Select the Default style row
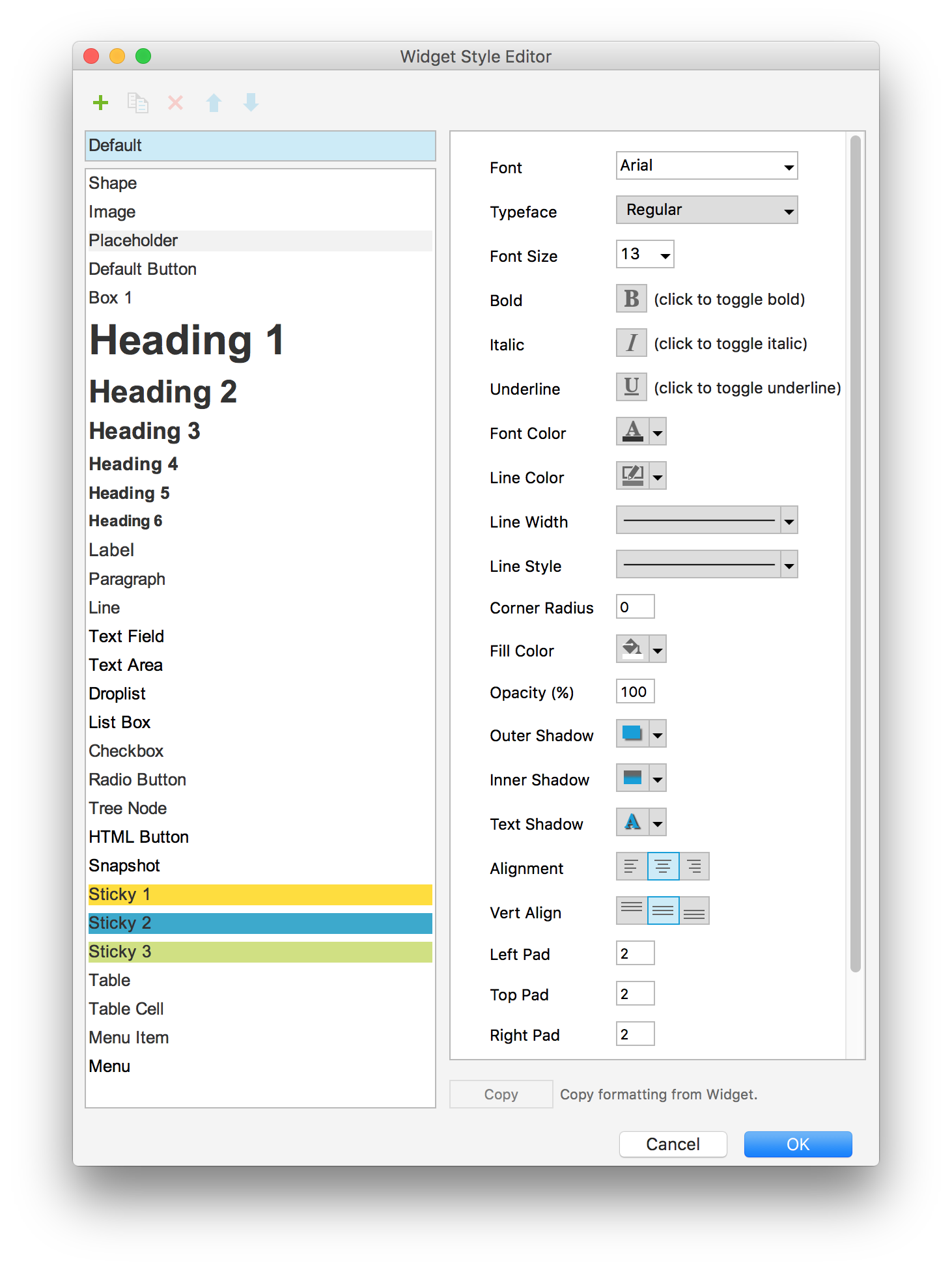952x1270 pixels. 260,145
